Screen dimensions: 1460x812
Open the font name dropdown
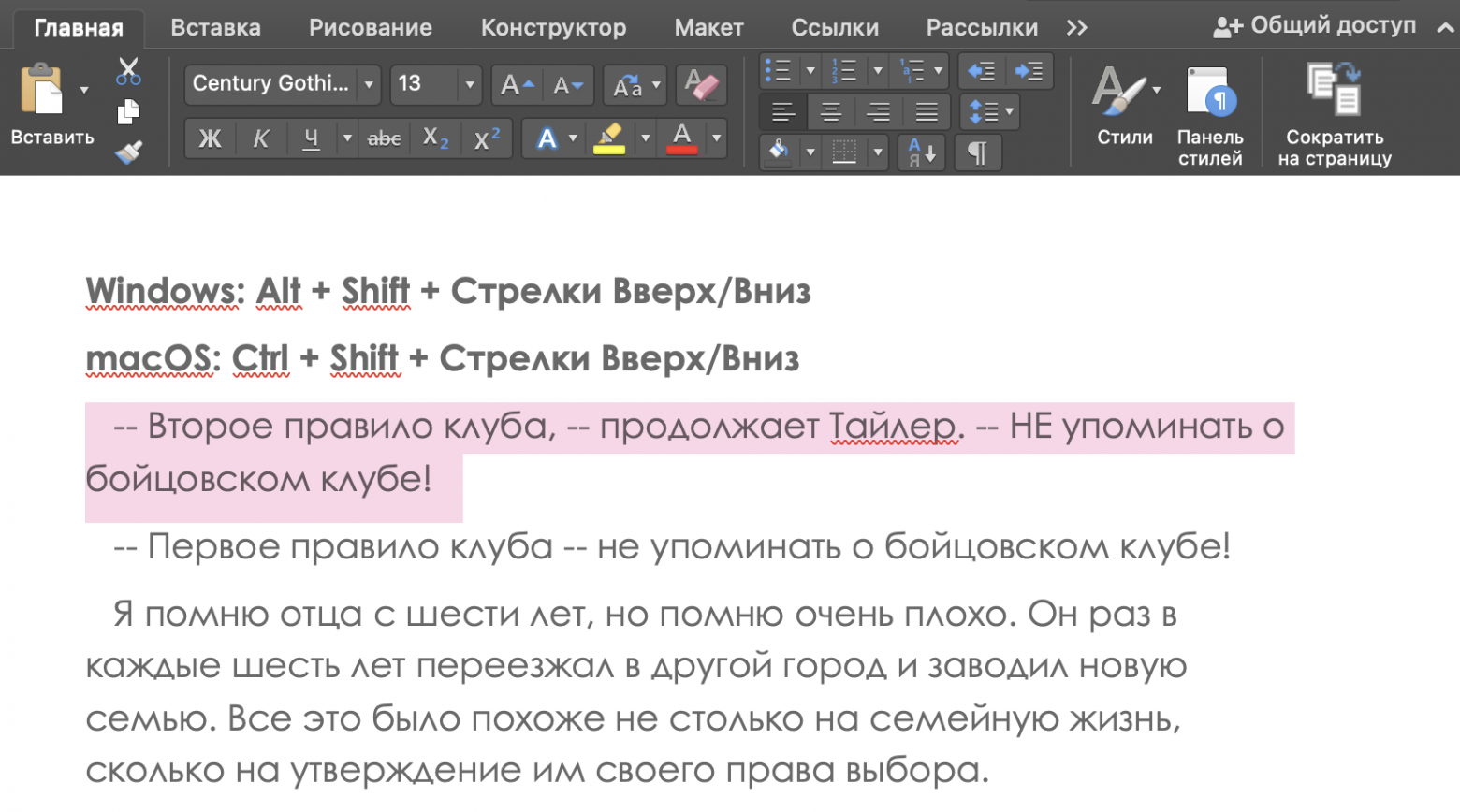(x=370, y=84)
